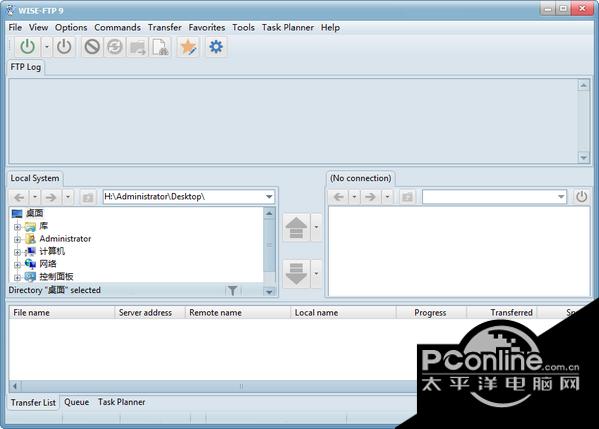Open dropdown arrow beside filter icon
Viewport: 599px width, 429px height.
[269, 291]
